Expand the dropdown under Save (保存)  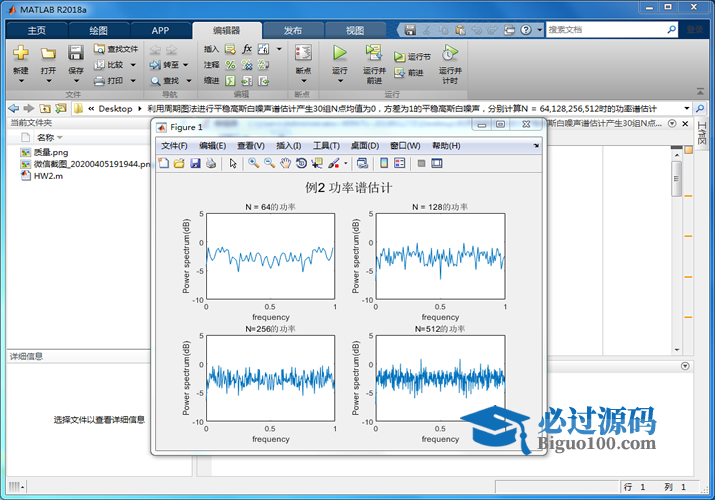(76, 81)
